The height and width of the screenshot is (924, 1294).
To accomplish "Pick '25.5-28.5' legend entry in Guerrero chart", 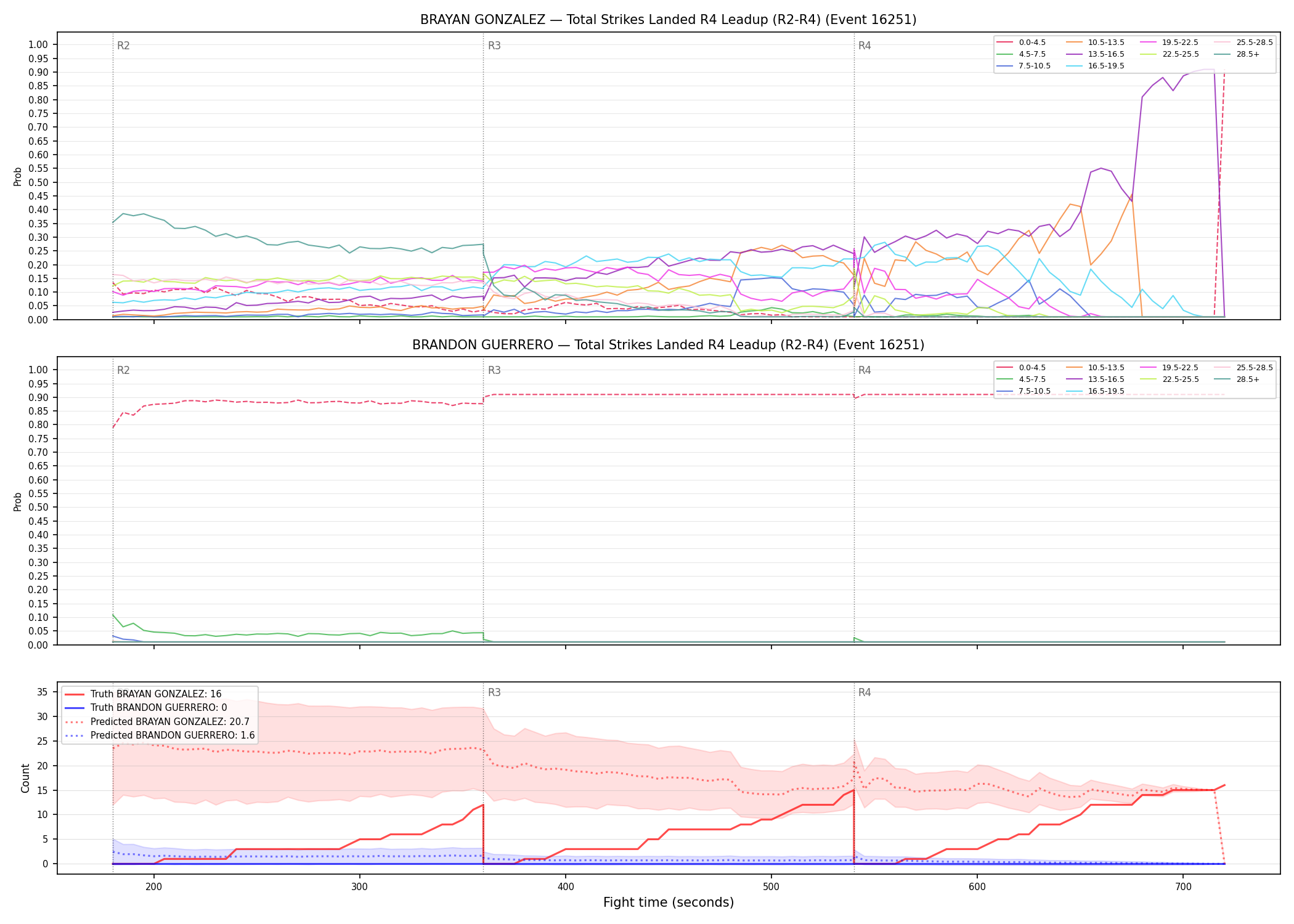I will coord(1243,368).
